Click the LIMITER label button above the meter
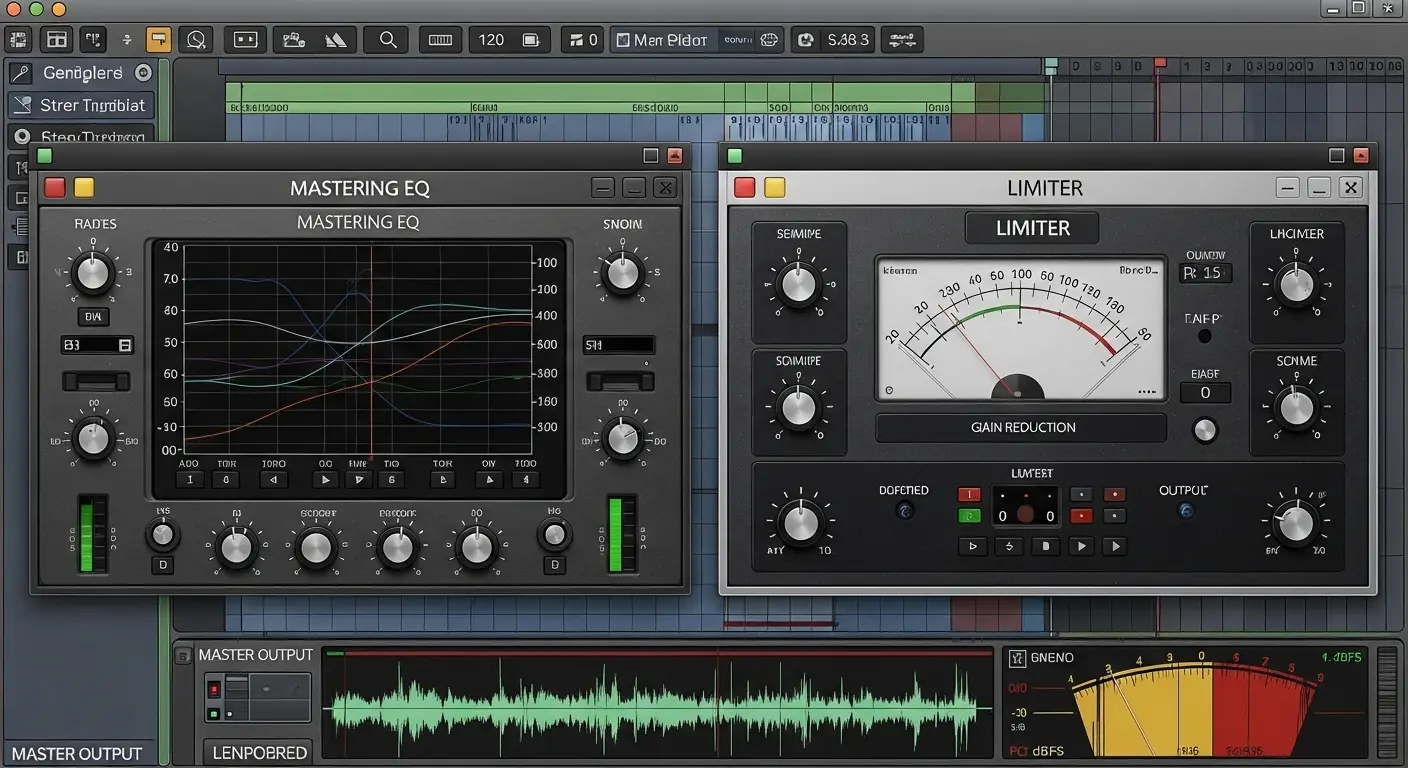 point(1032,228)
